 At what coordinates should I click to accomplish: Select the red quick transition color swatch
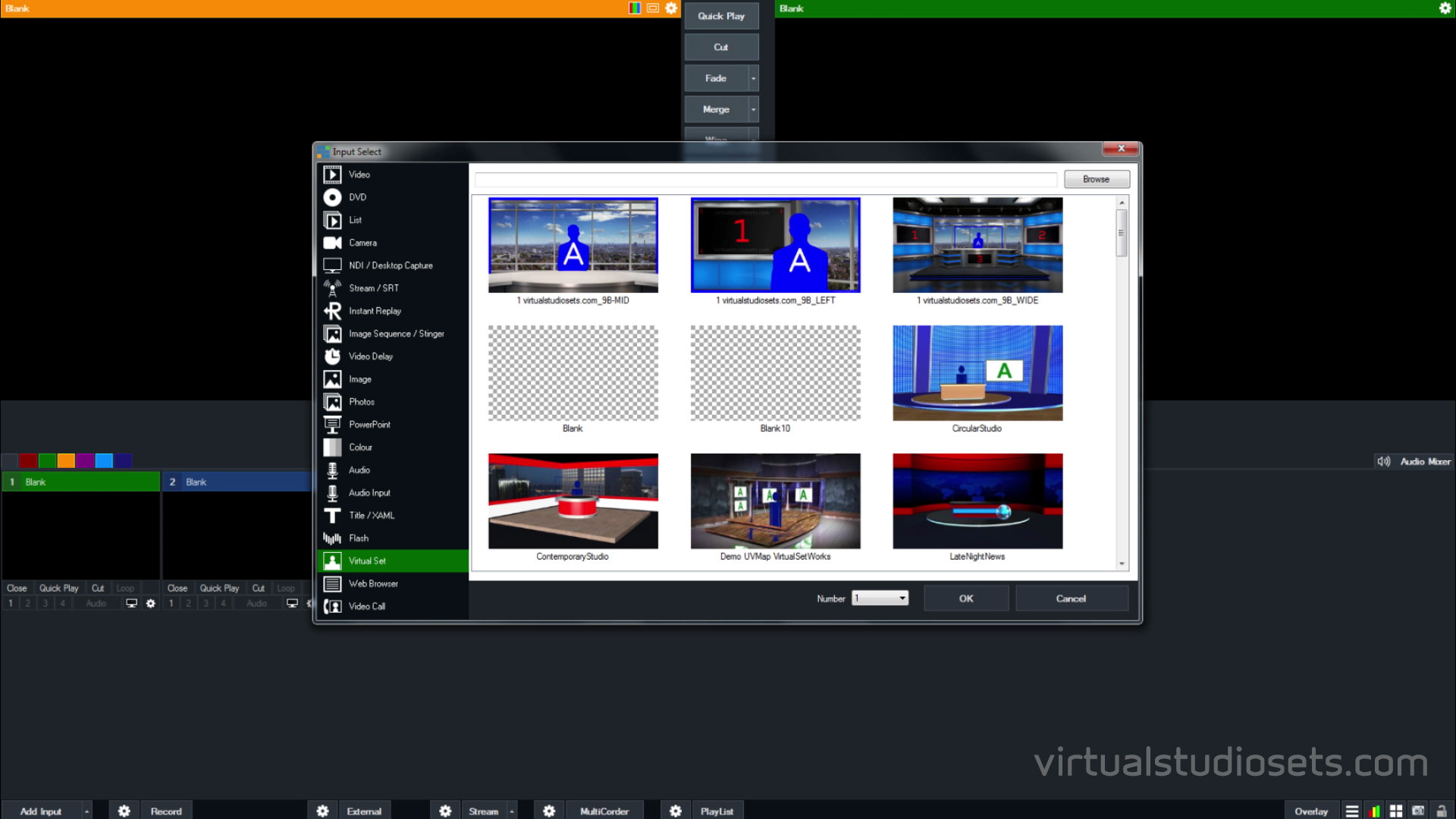click(x=27, y=460)
